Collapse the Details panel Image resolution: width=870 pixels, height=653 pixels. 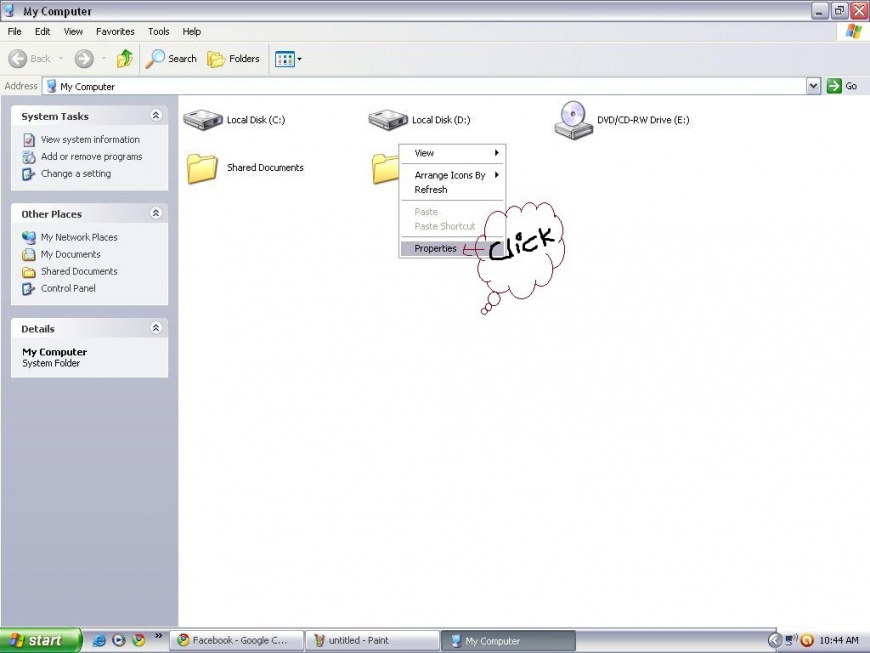(155, 328)
